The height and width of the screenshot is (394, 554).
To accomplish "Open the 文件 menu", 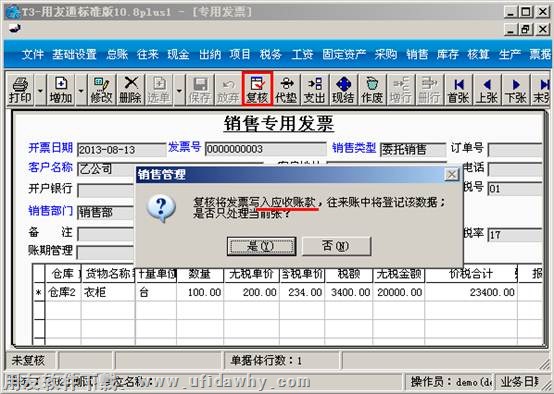I will (x=33, y=54).
